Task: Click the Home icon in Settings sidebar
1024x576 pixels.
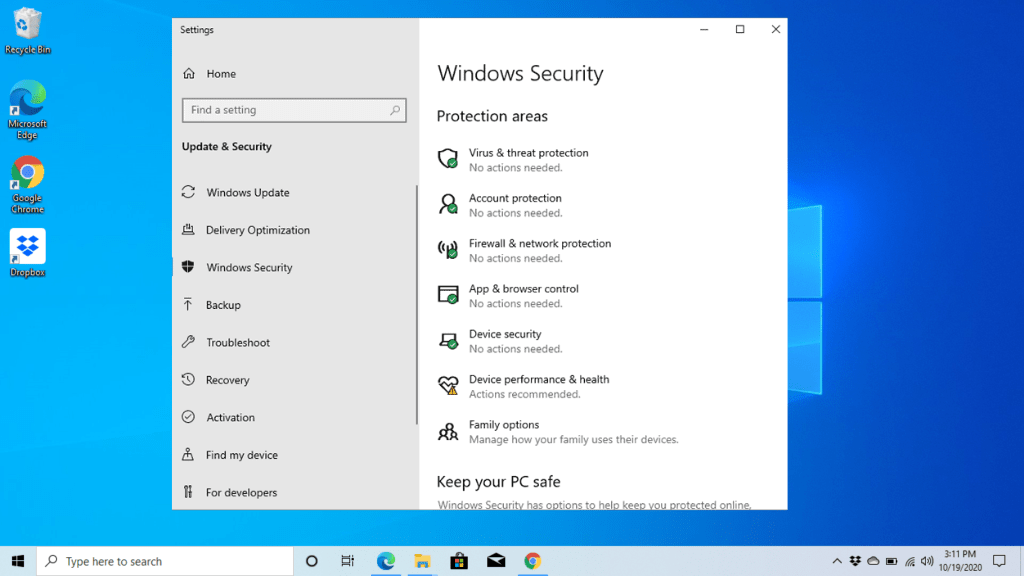Action: point(189,73)
